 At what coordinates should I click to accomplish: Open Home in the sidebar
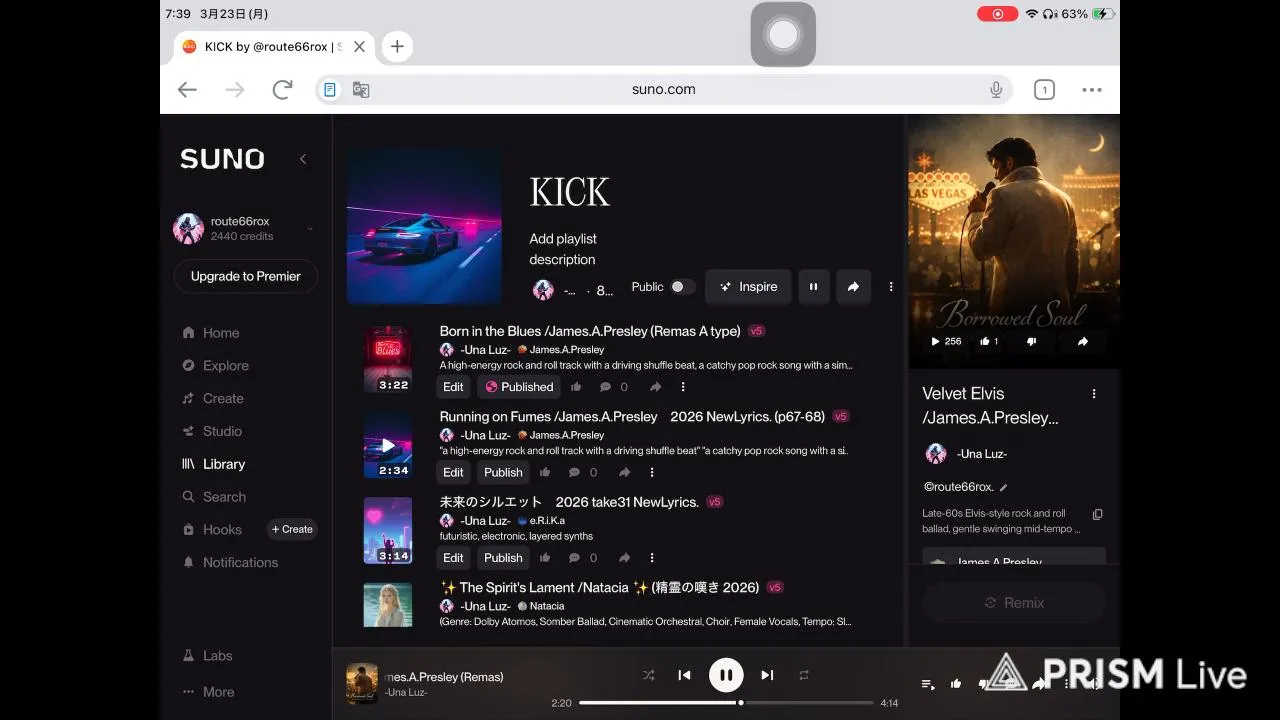point(211,333)
